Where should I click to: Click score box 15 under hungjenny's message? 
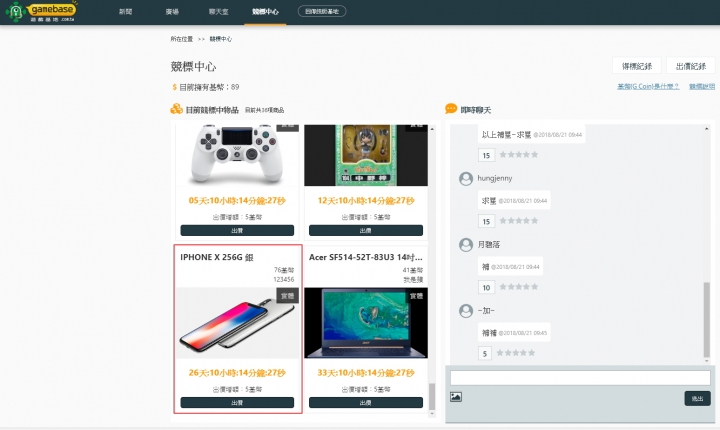tap(486, 221)
